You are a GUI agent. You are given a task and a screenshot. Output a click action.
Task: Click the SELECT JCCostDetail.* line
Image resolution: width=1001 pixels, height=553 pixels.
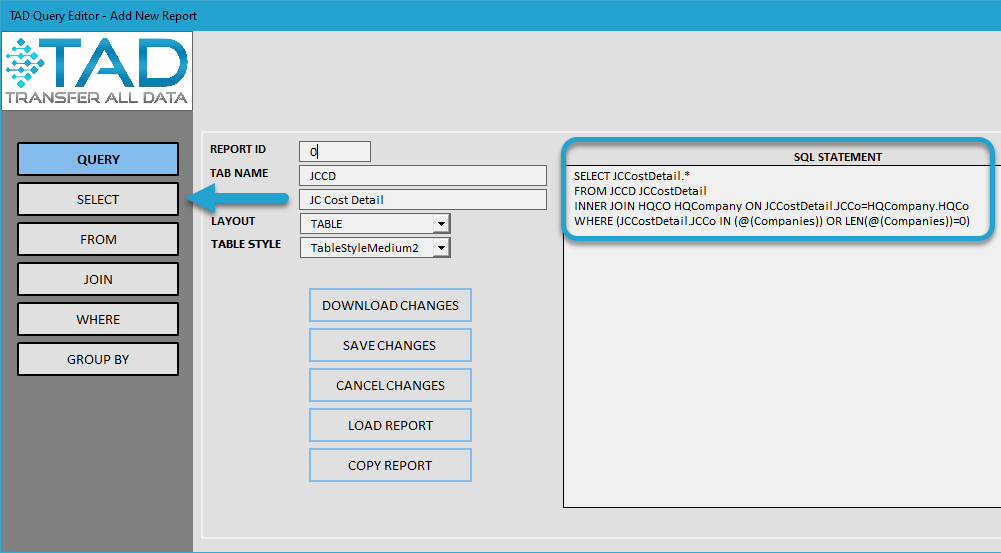tap(631, 176)
